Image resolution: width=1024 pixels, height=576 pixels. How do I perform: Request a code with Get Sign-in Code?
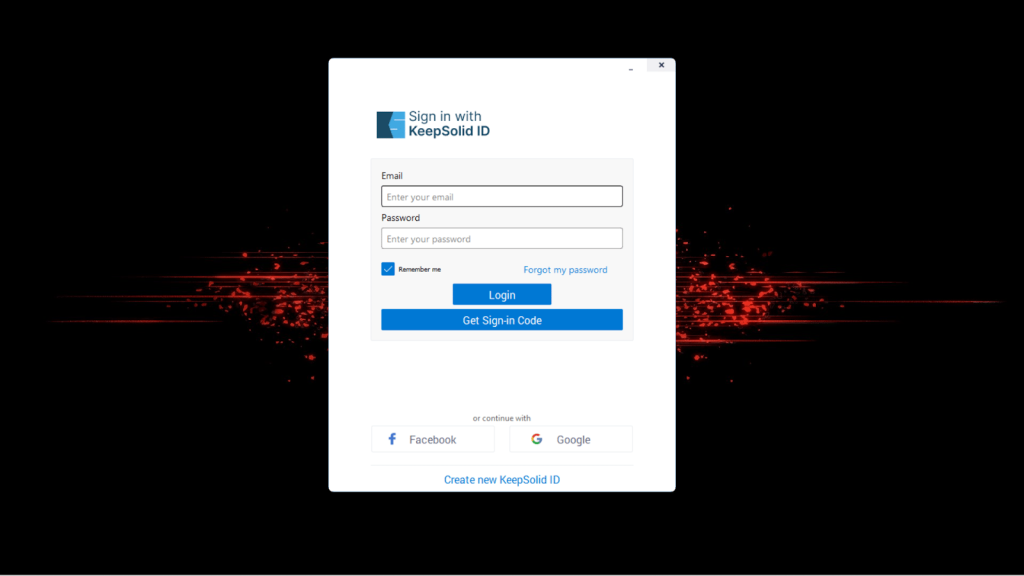tap(502, 320)
